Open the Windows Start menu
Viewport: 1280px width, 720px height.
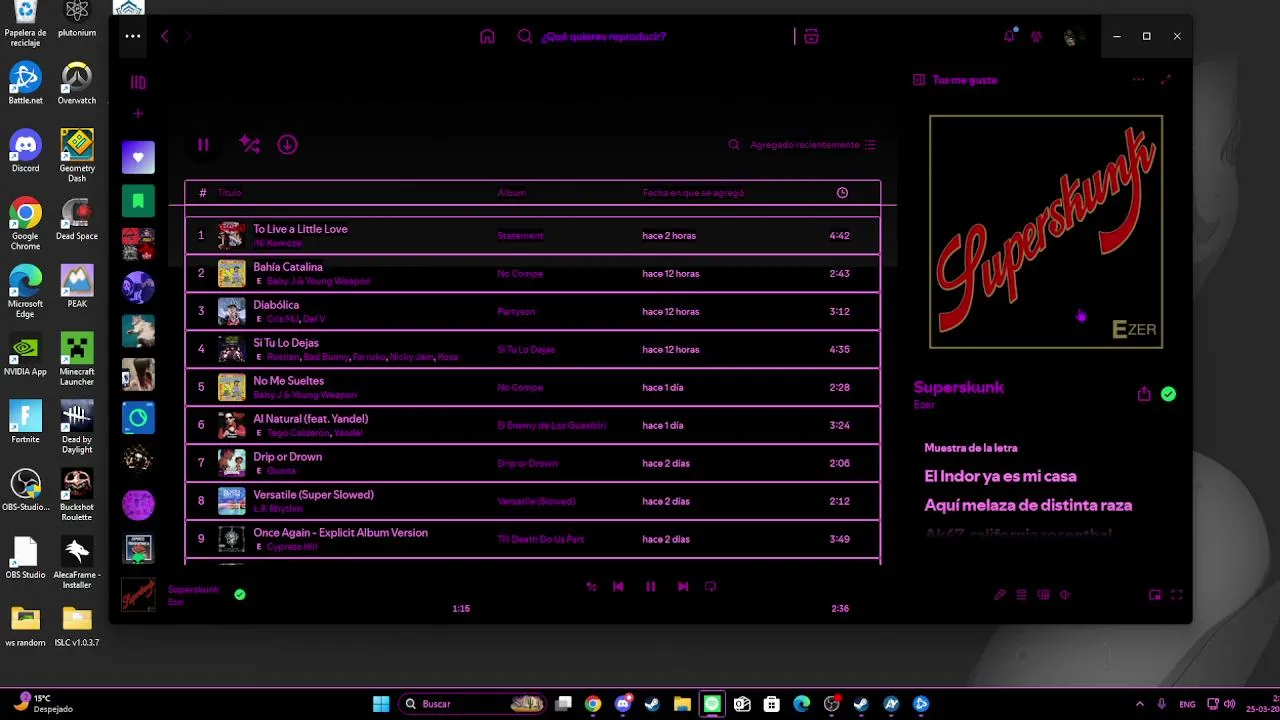[x=381, y=704]
